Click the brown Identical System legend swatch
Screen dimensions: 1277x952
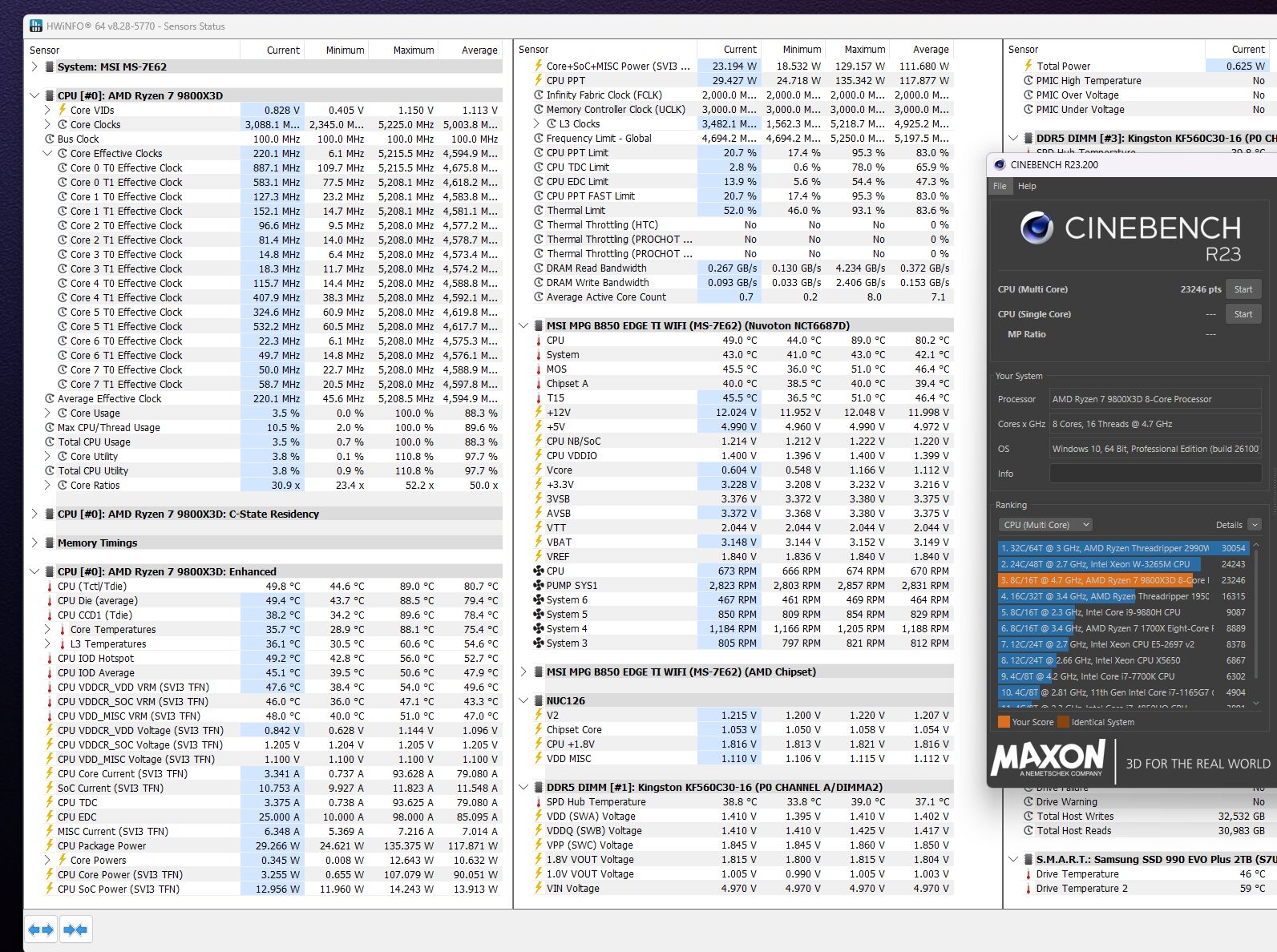pos(1063,722)
